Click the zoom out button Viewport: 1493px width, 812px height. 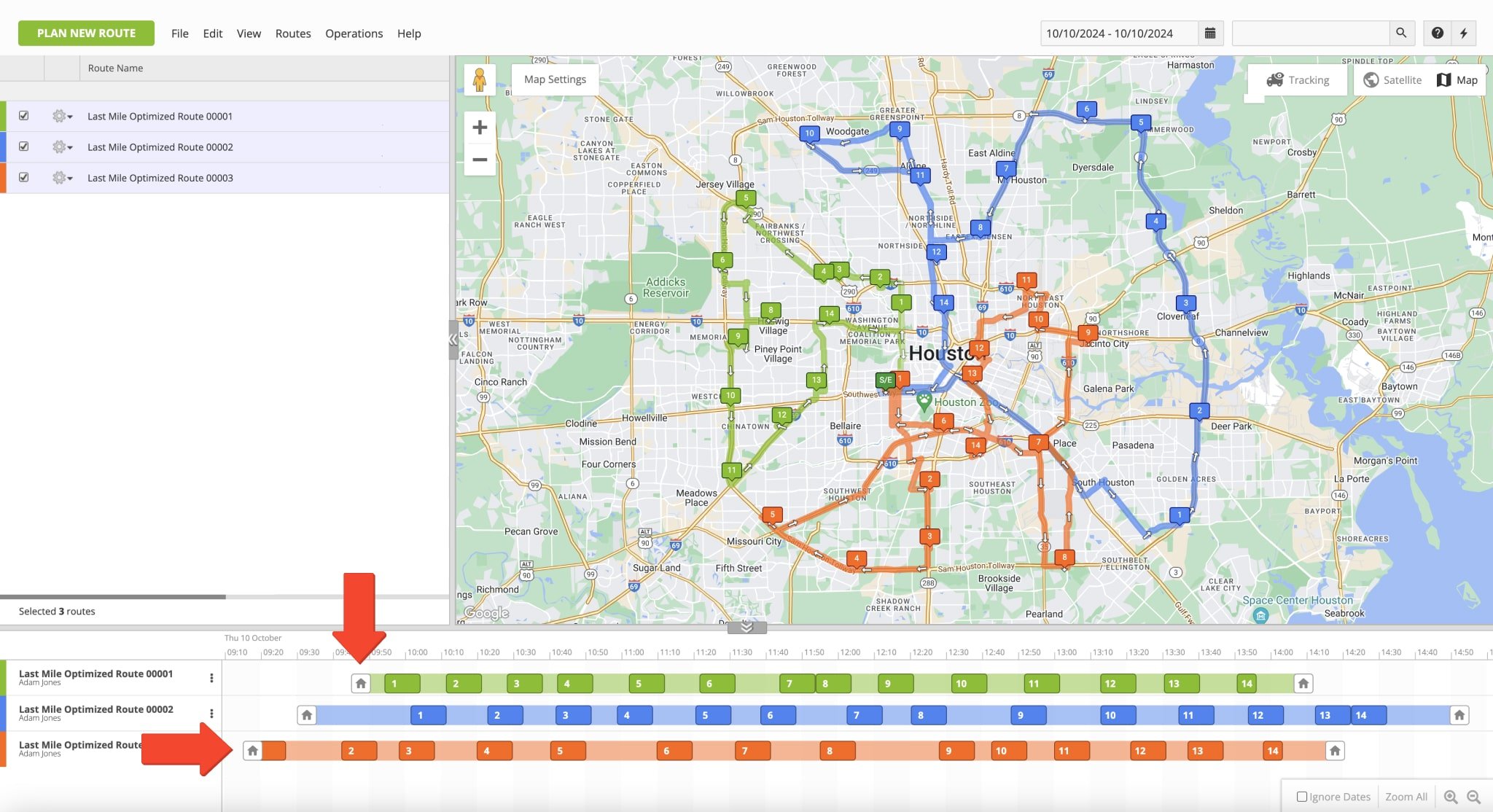tap(481, 159)
